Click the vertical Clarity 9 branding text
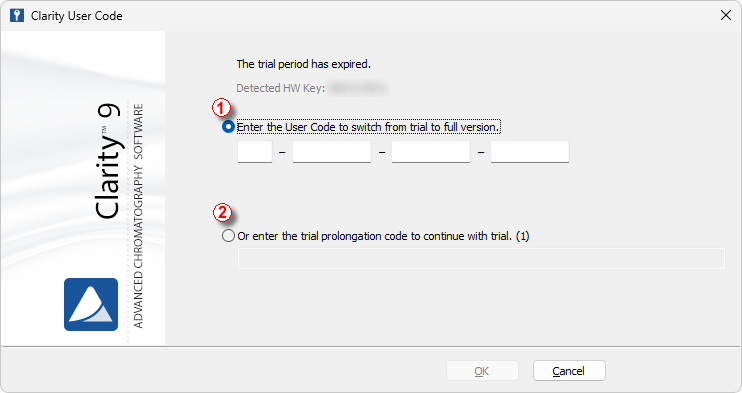The height and width of the screenshot is (393, 742). [107, 161]
